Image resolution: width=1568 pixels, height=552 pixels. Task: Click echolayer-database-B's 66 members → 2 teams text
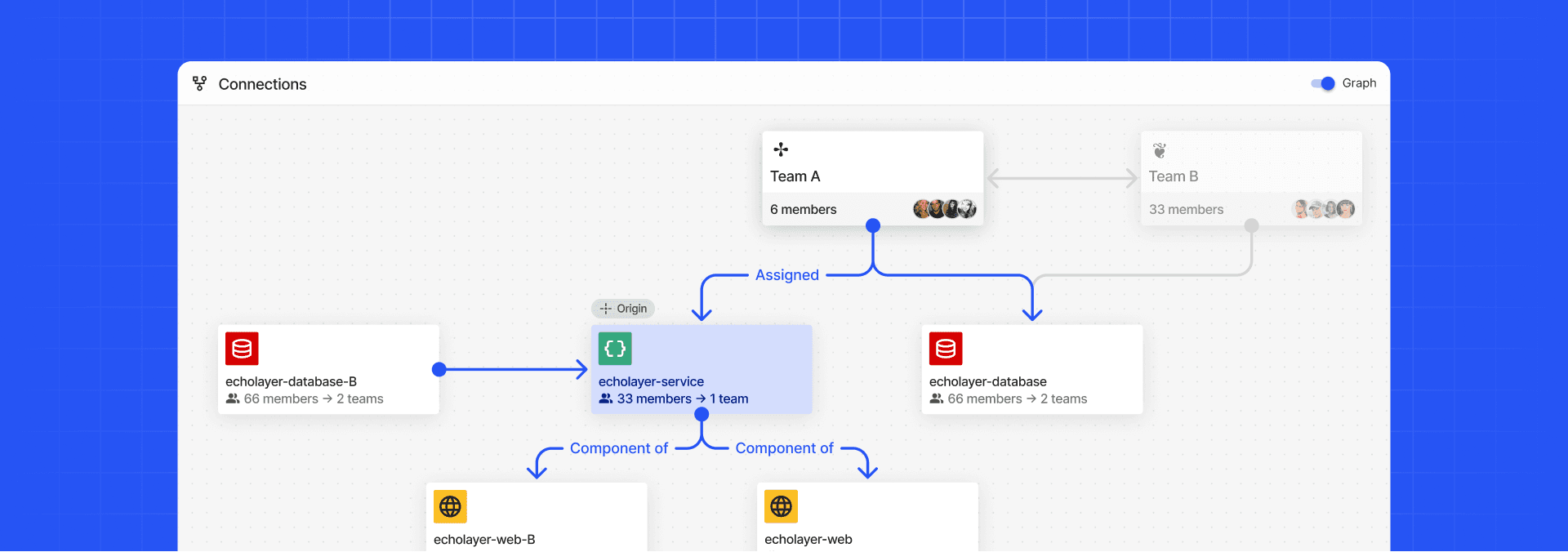tap(313, 399)
